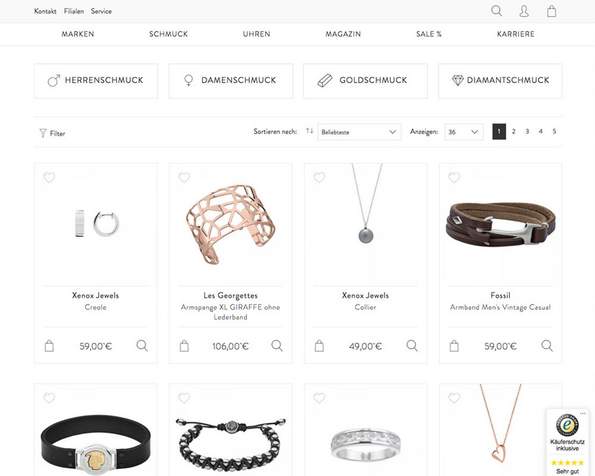Toggle wishlist heart on Xenox Creole

[x=49, y=177]
